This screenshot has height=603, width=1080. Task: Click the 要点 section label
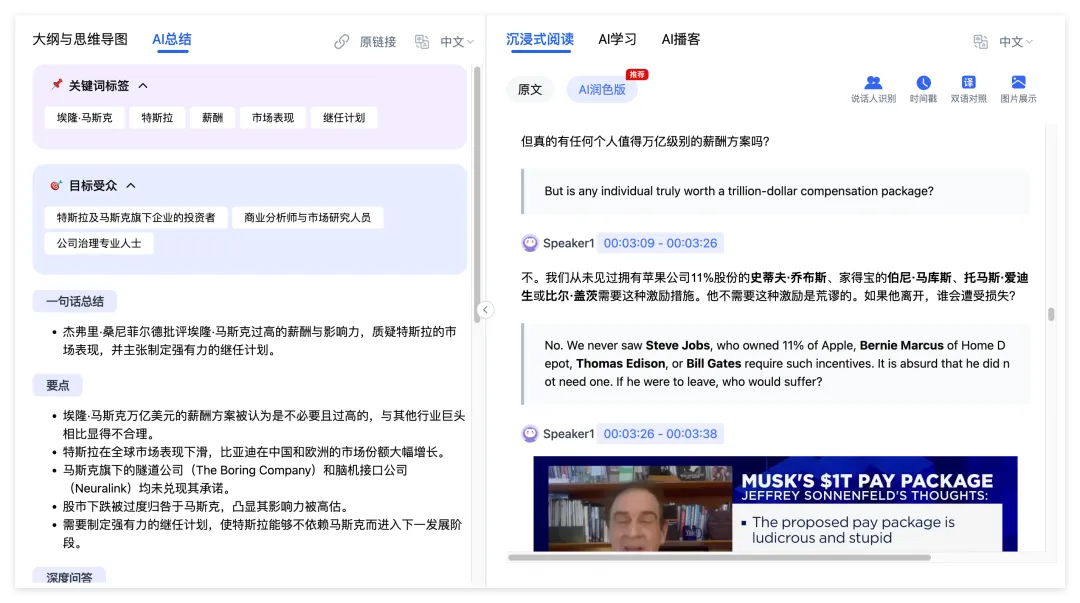click(x=57, y=385)
